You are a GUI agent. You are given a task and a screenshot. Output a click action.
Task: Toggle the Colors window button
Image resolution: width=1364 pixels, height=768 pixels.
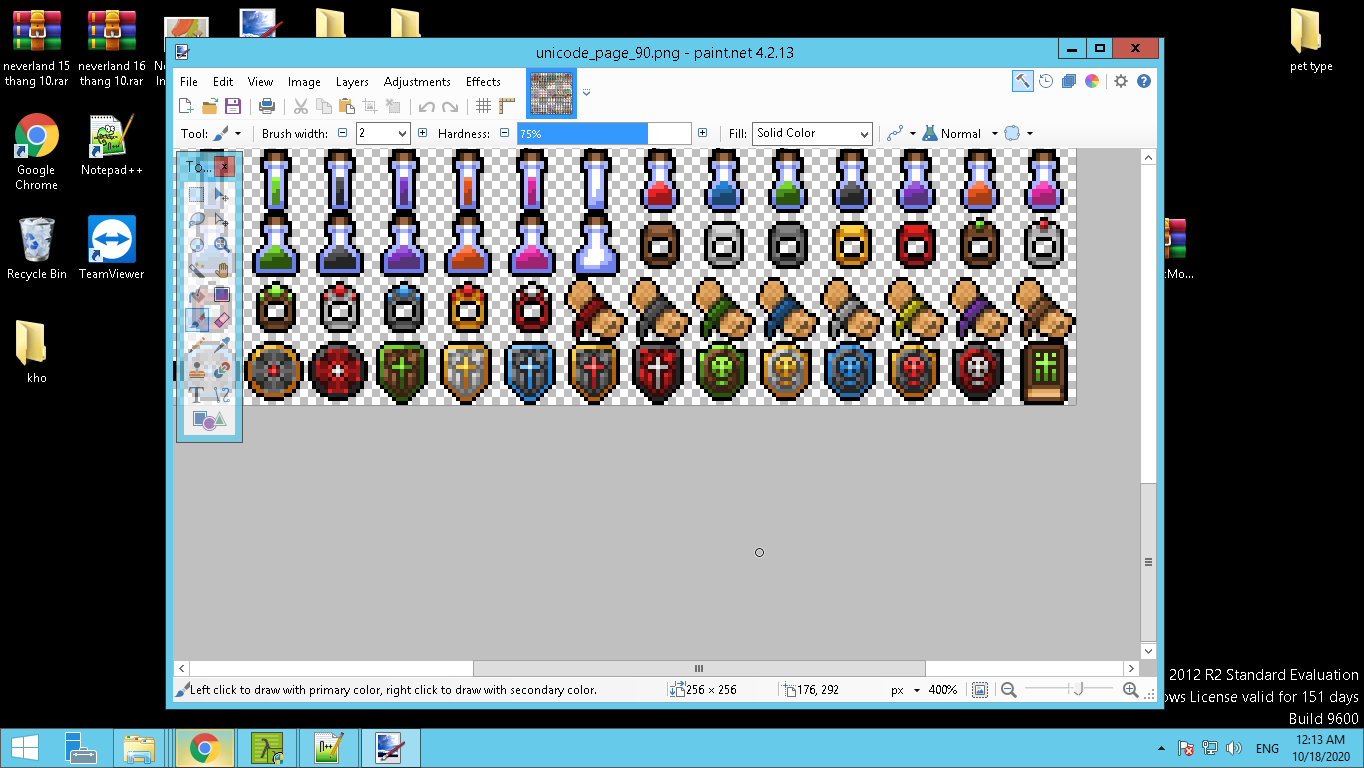pyautogui.click(x=1092, y=82)
